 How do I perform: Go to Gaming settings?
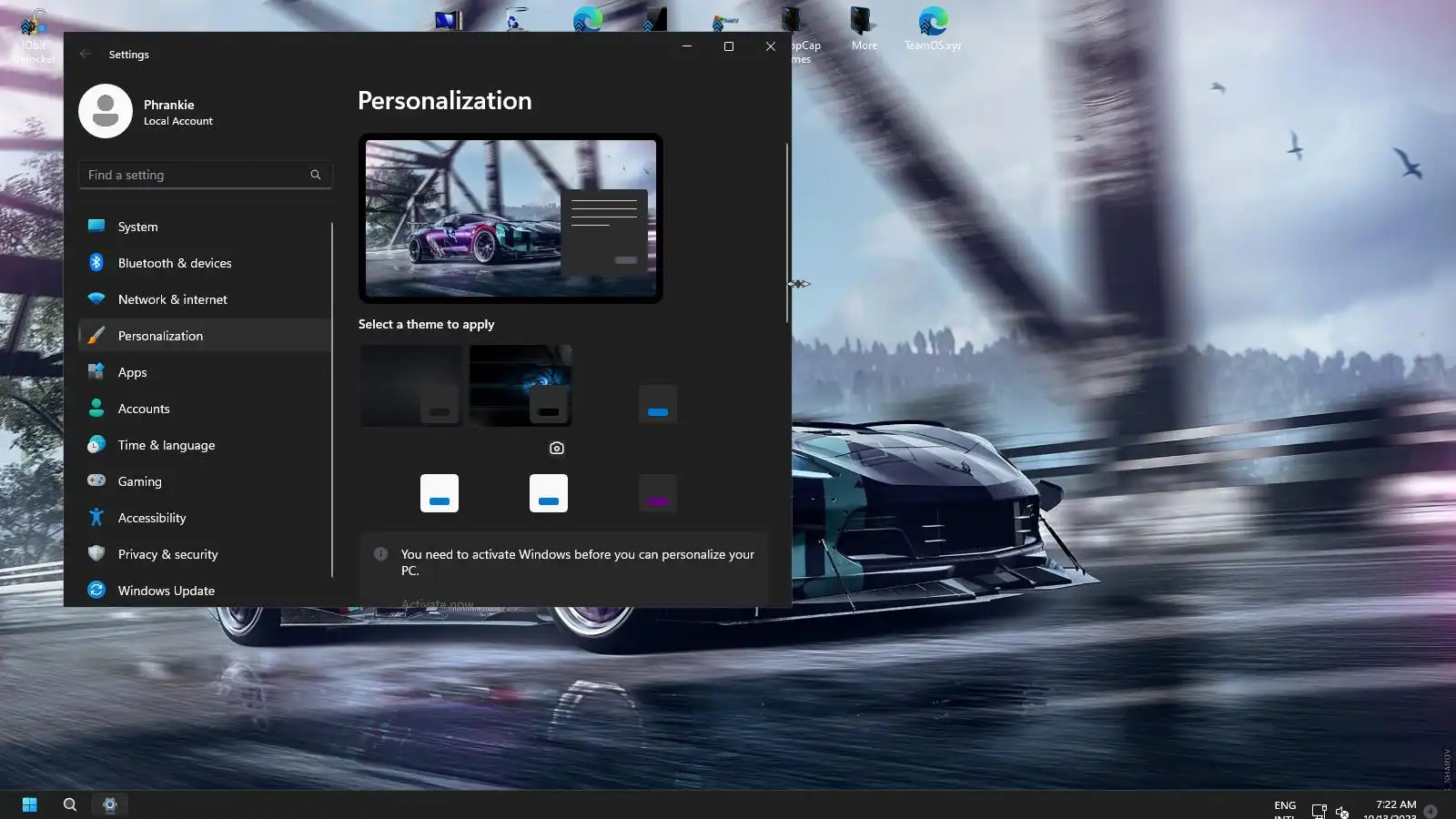coord(205,481)
